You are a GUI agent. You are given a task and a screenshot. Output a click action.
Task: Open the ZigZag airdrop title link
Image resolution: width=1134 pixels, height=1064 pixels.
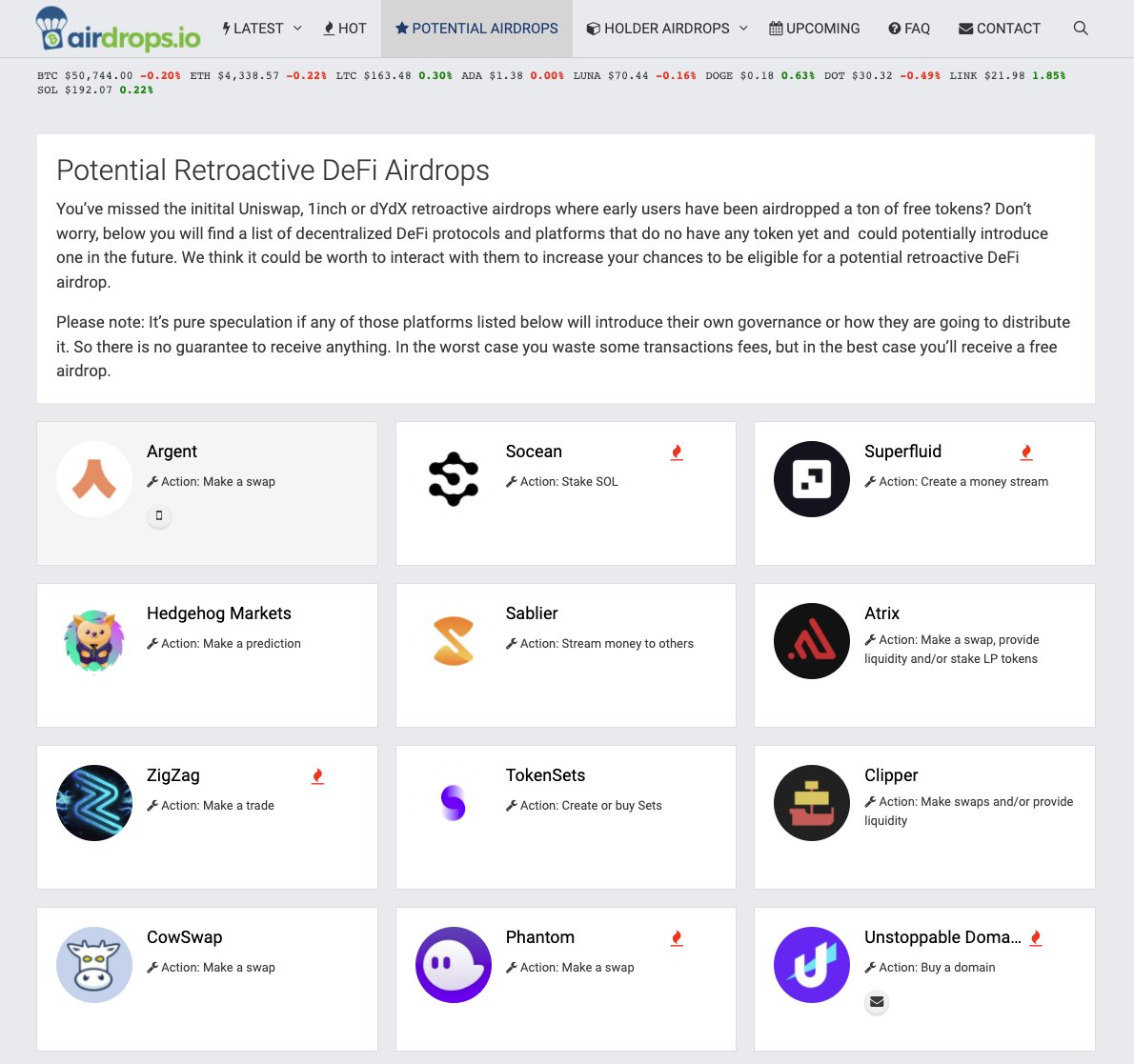point(172,774)
